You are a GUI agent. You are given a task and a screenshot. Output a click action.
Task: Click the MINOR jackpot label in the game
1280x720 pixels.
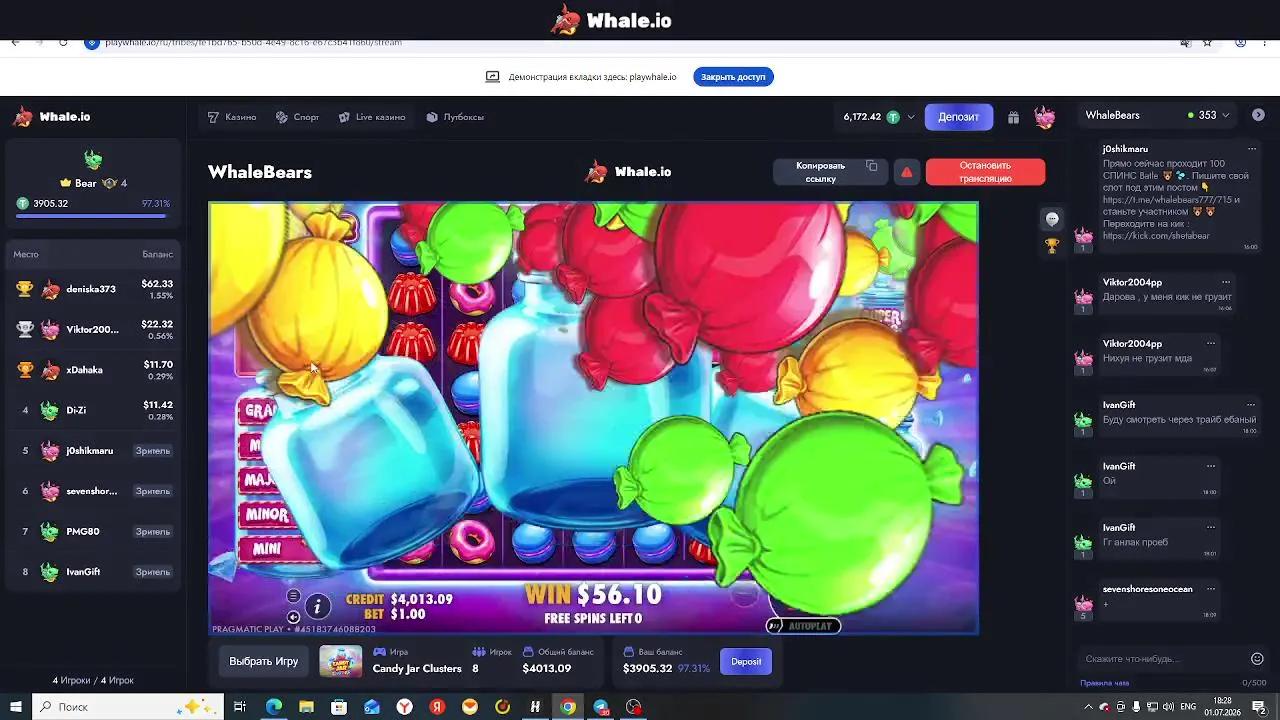266,515
